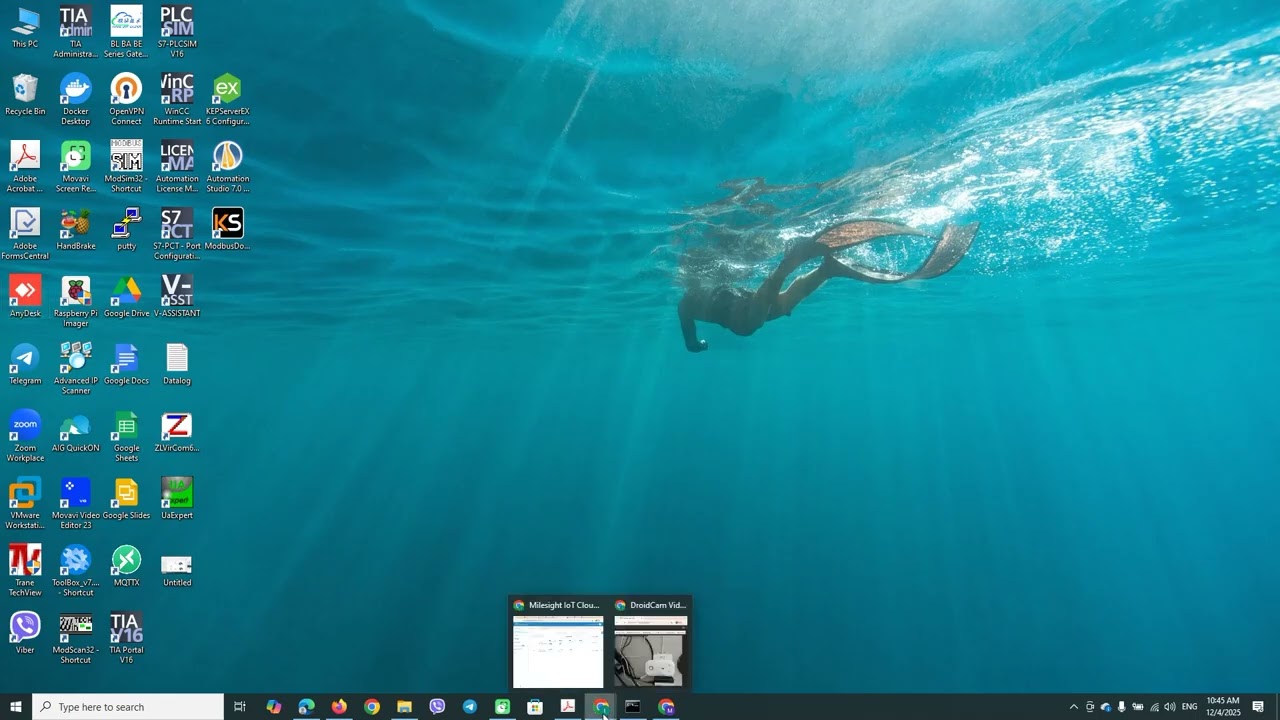Select the ZLVirCom desktop shortcut

[x=177, y=432]
